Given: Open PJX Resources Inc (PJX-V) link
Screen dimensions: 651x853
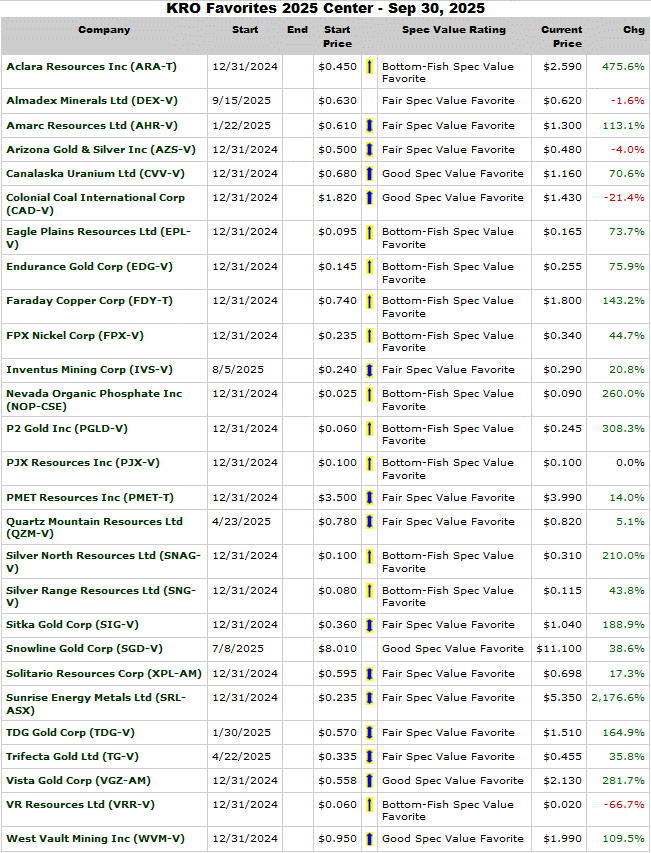Looking at the screenshot, I should pos(83,463).
